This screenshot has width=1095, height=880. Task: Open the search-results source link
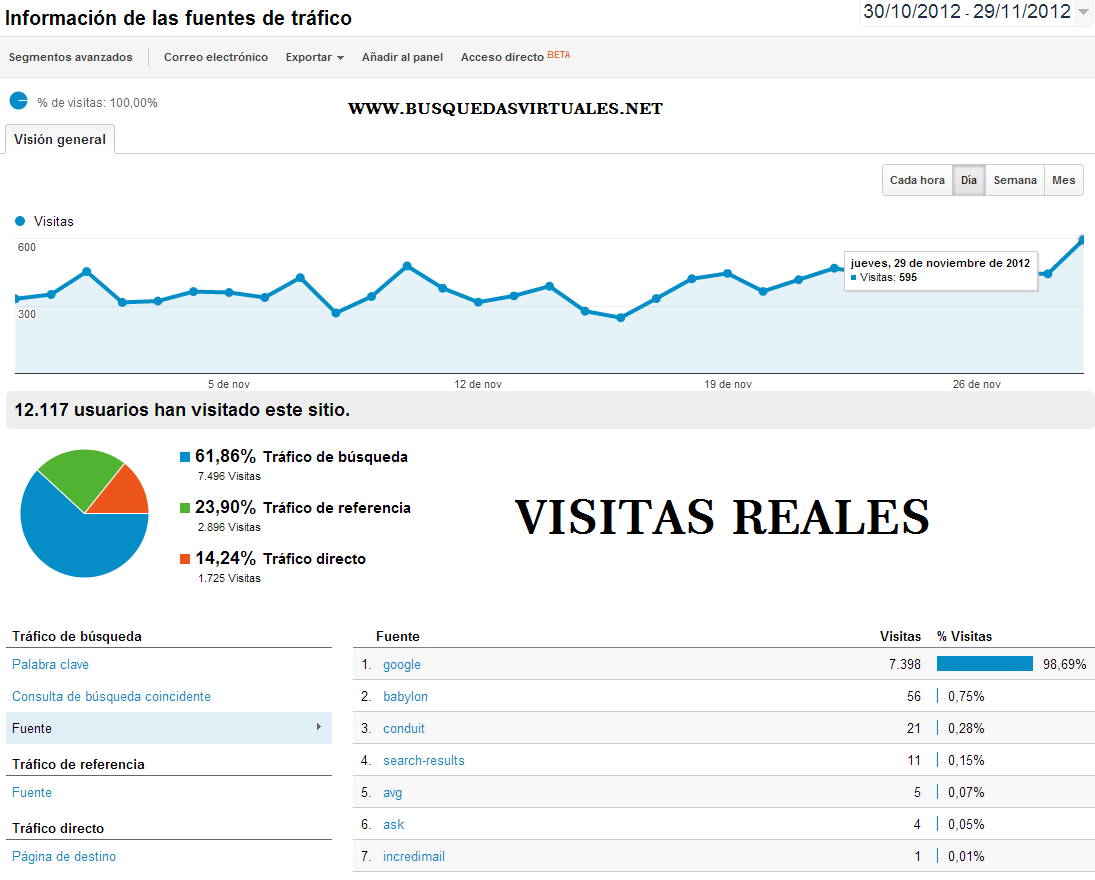point(423,761)
